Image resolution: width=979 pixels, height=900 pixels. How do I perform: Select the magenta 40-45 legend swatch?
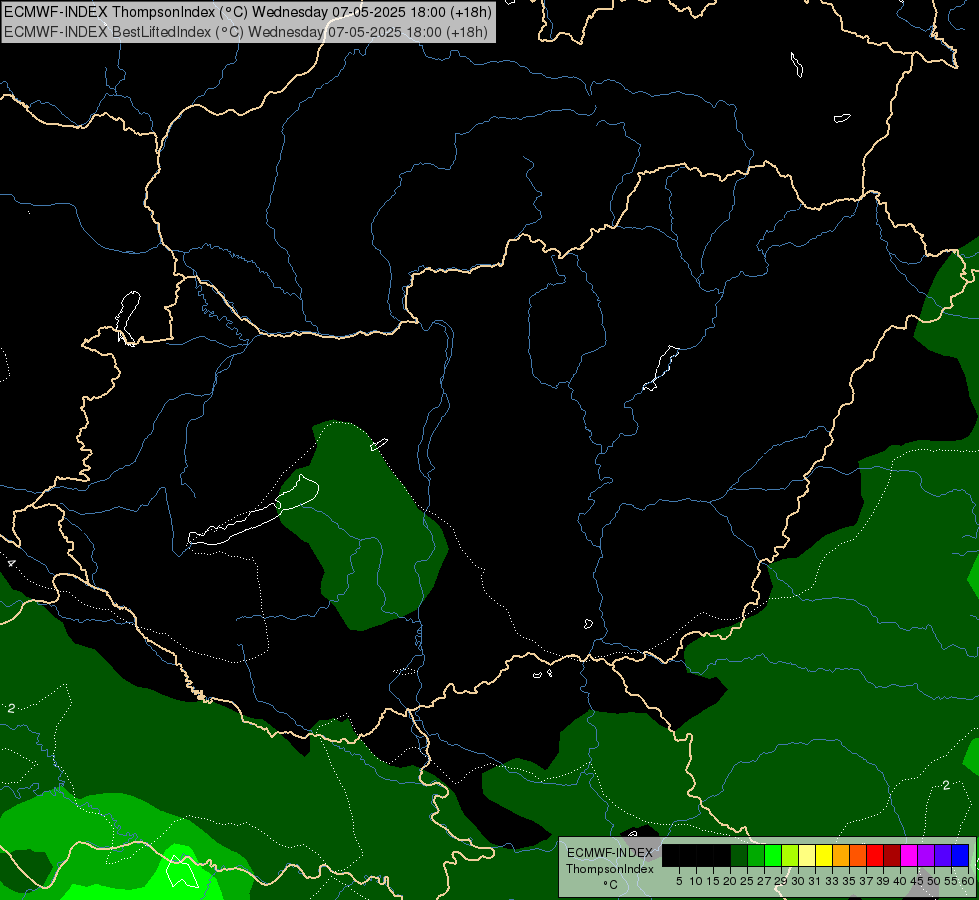[909, 855]
